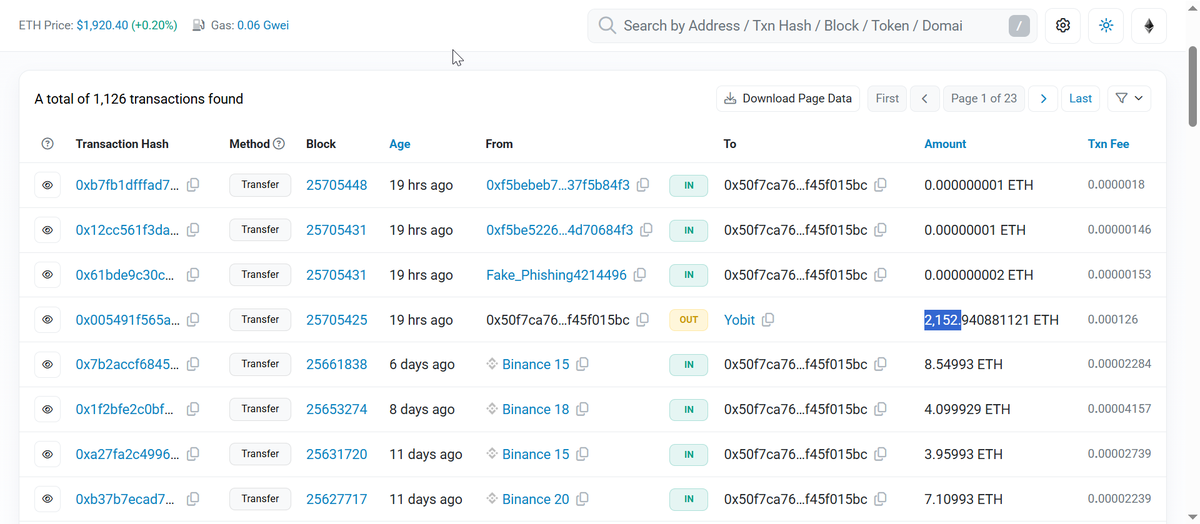Copy the Yobit recipient address
The width and height of the screenshot is (1200, 524).
(x=768, y=320)
